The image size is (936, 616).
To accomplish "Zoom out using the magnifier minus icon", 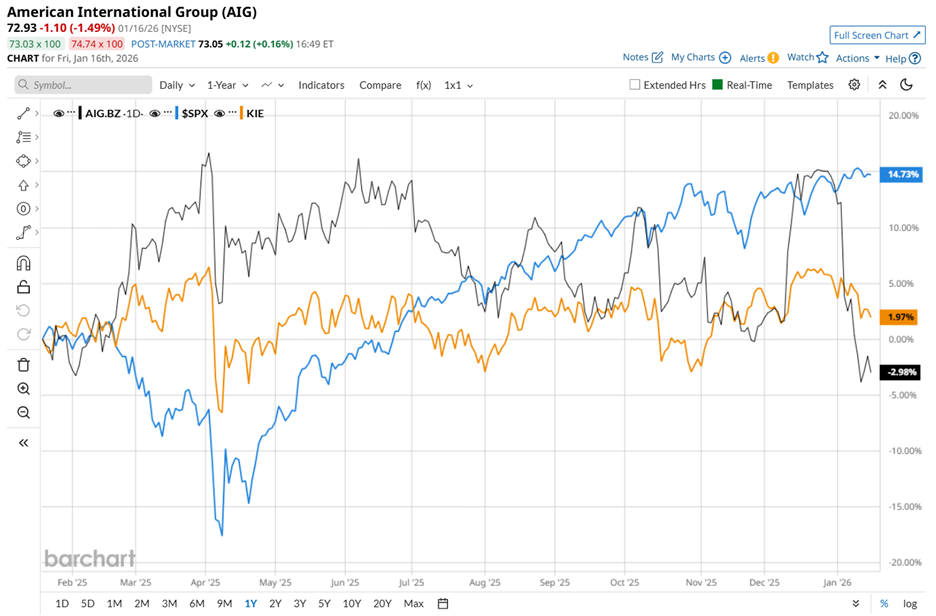I will (x=24, y=413).
